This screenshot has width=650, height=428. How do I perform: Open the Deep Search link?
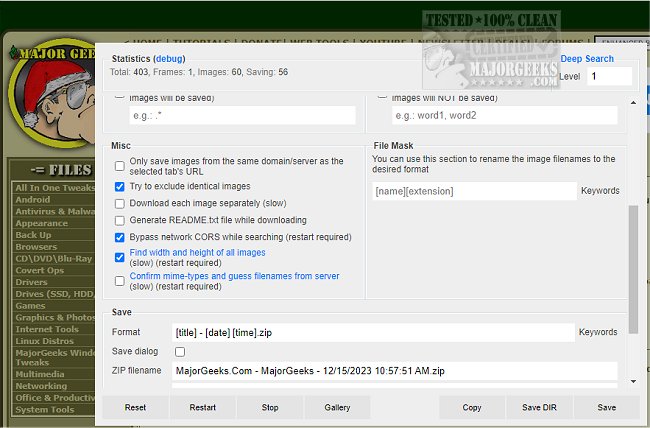pyautogui.click(x=587, y=59)
